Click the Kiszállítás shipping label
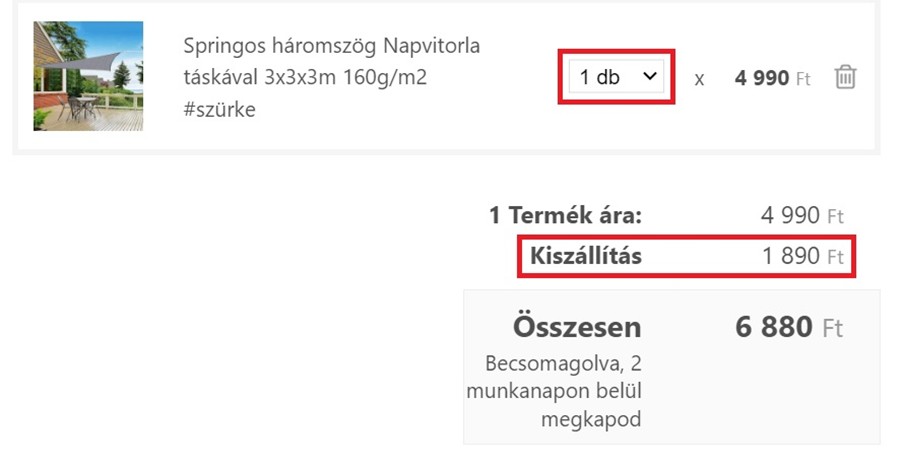 coord(586,256)
